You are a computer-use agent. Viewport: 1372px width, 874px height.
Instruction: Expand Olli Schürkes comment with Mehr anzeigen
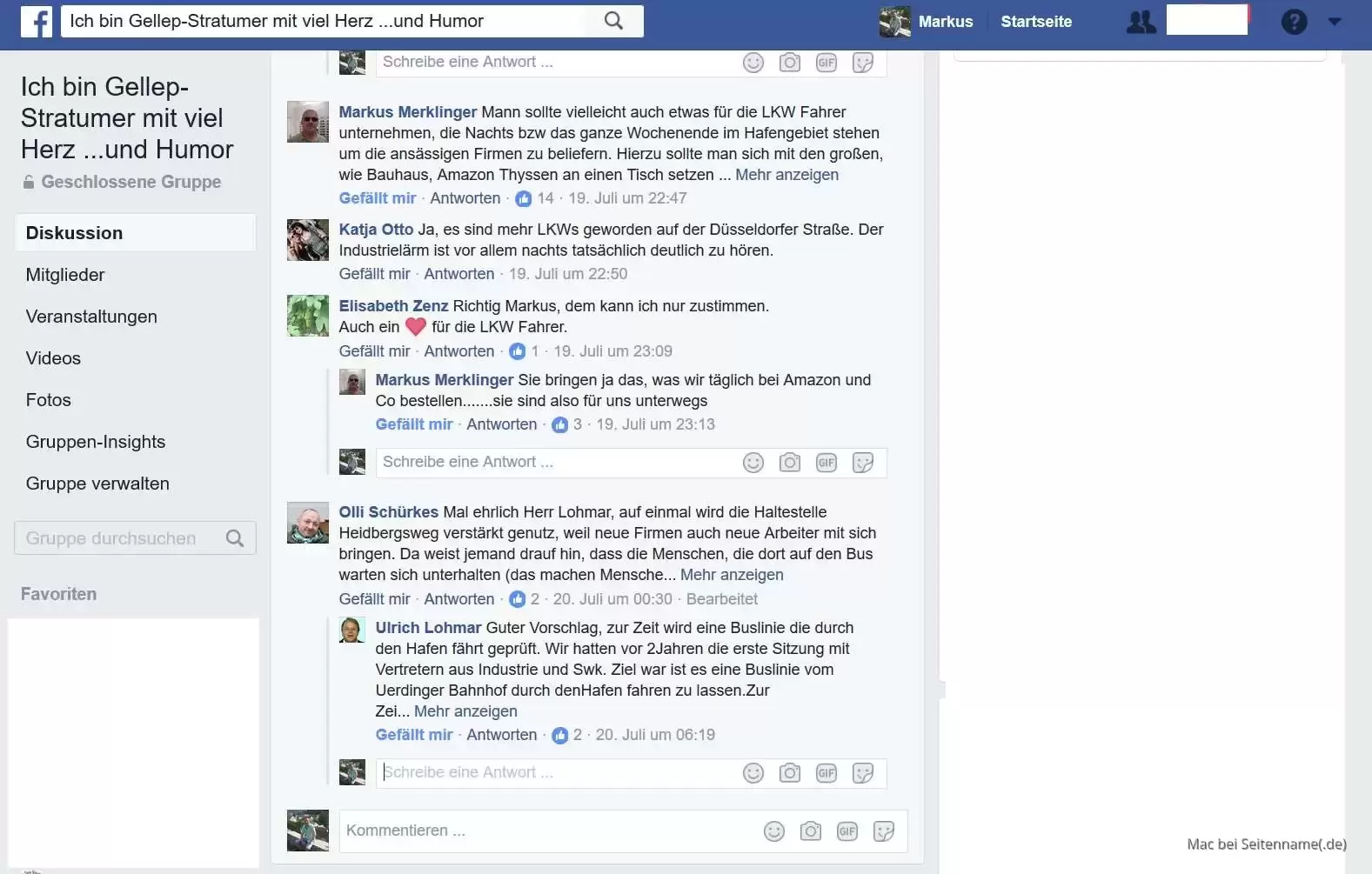[x=732, y=575]
